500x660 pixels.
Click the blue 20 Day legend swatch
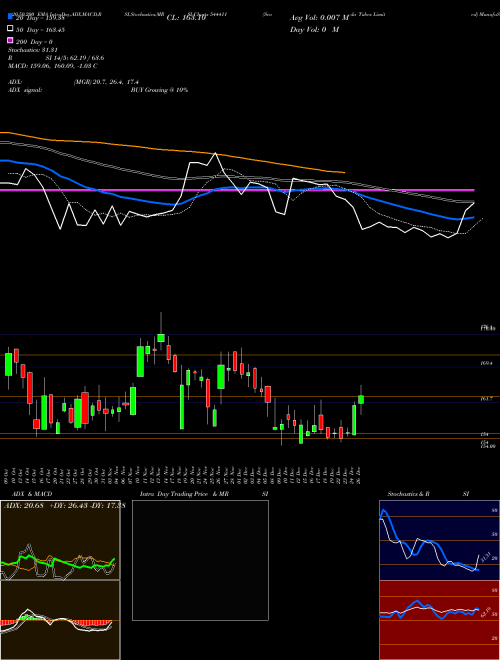[11, 17]
